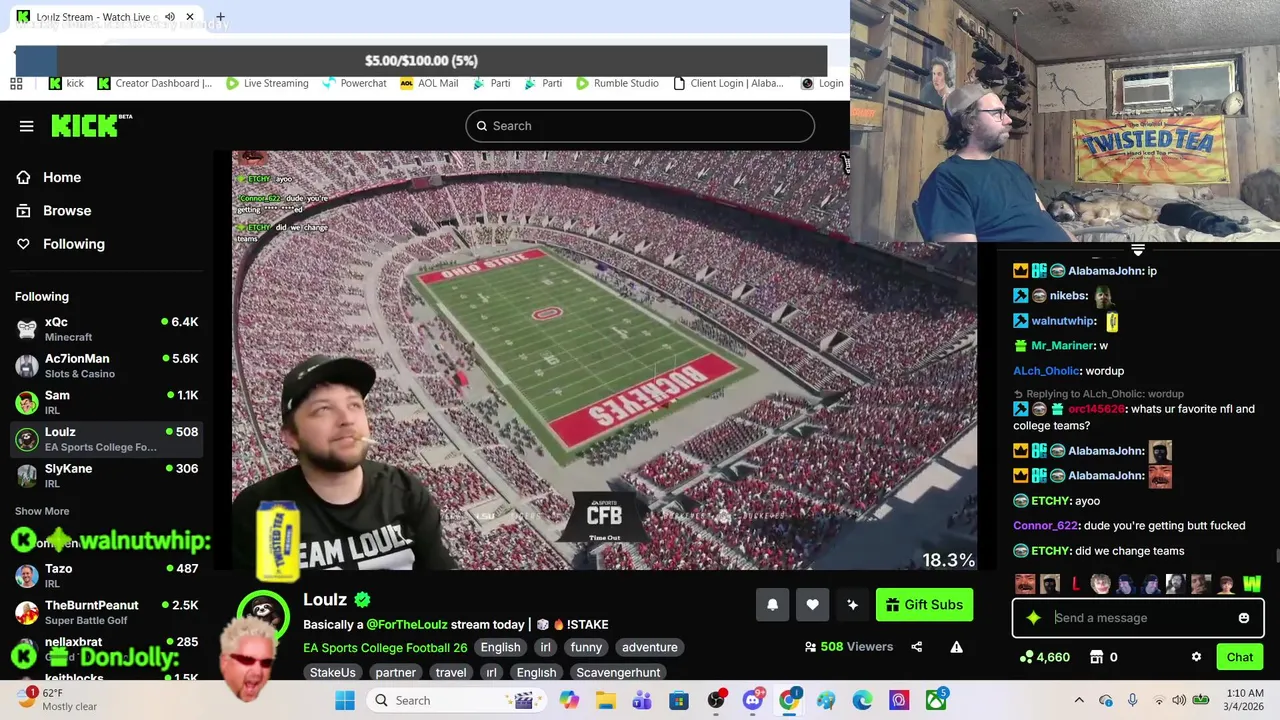Open chat settings gear icon

pyautogui.click(x=1196, y=657)
